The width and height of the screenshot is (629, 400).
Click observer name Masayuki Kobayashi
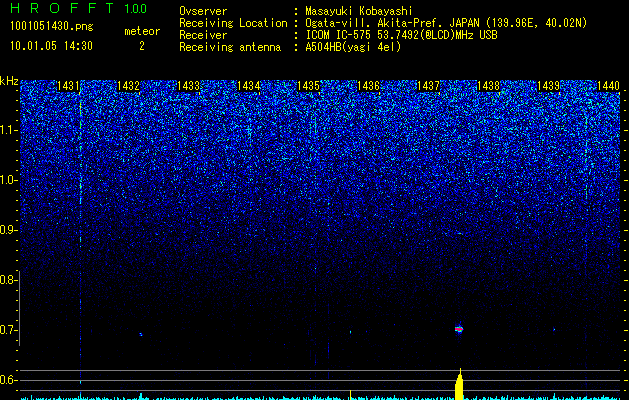(359, 12)
